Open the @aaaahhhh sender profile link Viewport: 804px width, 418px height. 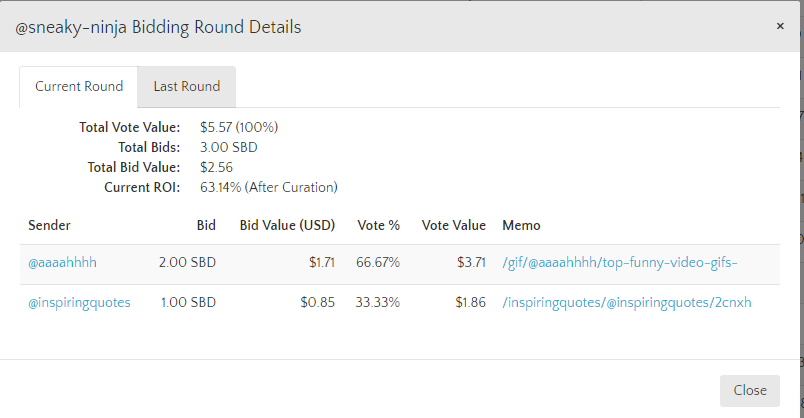pos(62,262)
